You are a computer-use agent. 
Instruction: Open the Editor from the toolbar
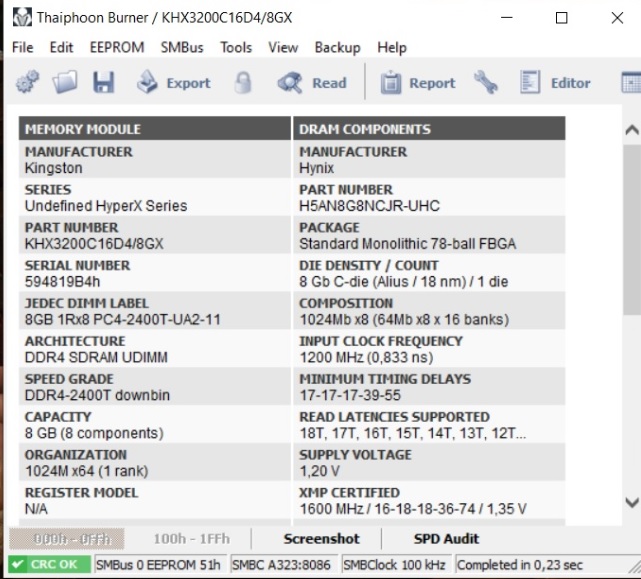tap(555, 83)
